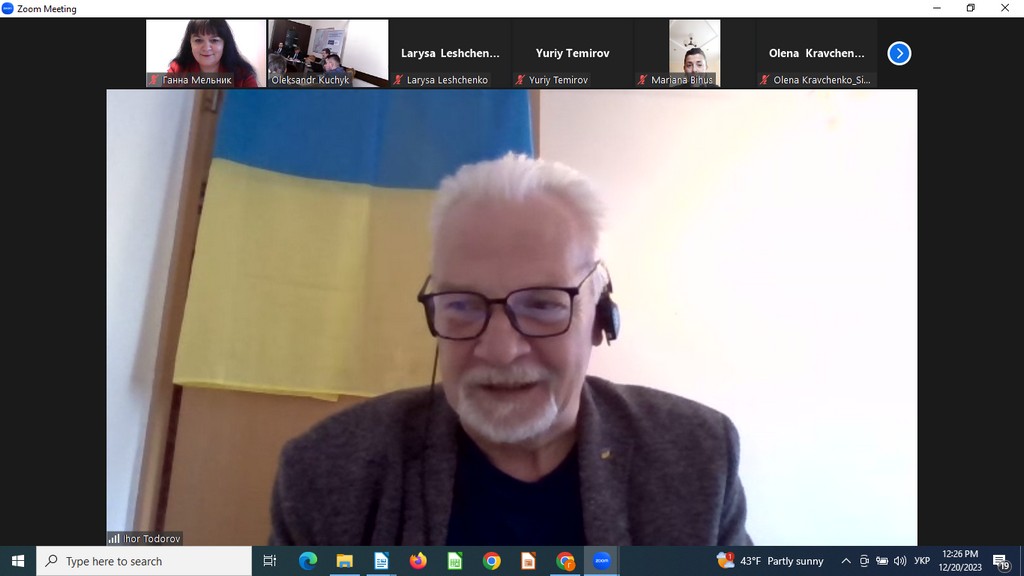Click the volume speaker tray icon
Image resolution: width=1024 pixels, height=576 pixels.
point(899,561)
